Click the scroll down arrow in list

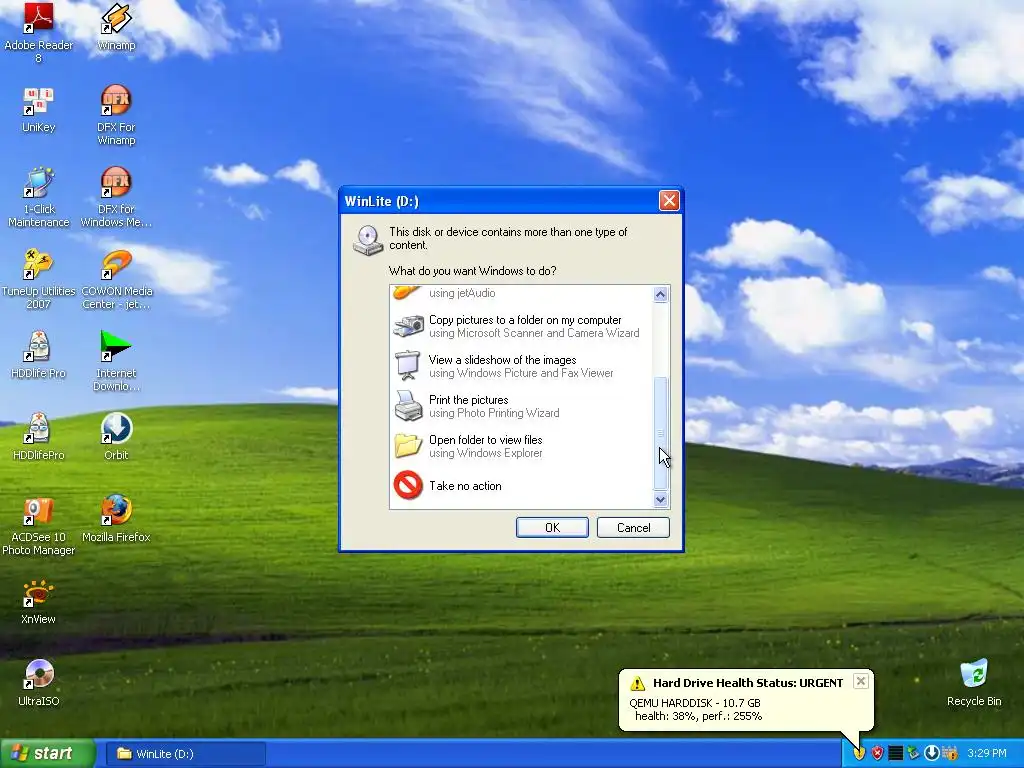tap(660, 500)
